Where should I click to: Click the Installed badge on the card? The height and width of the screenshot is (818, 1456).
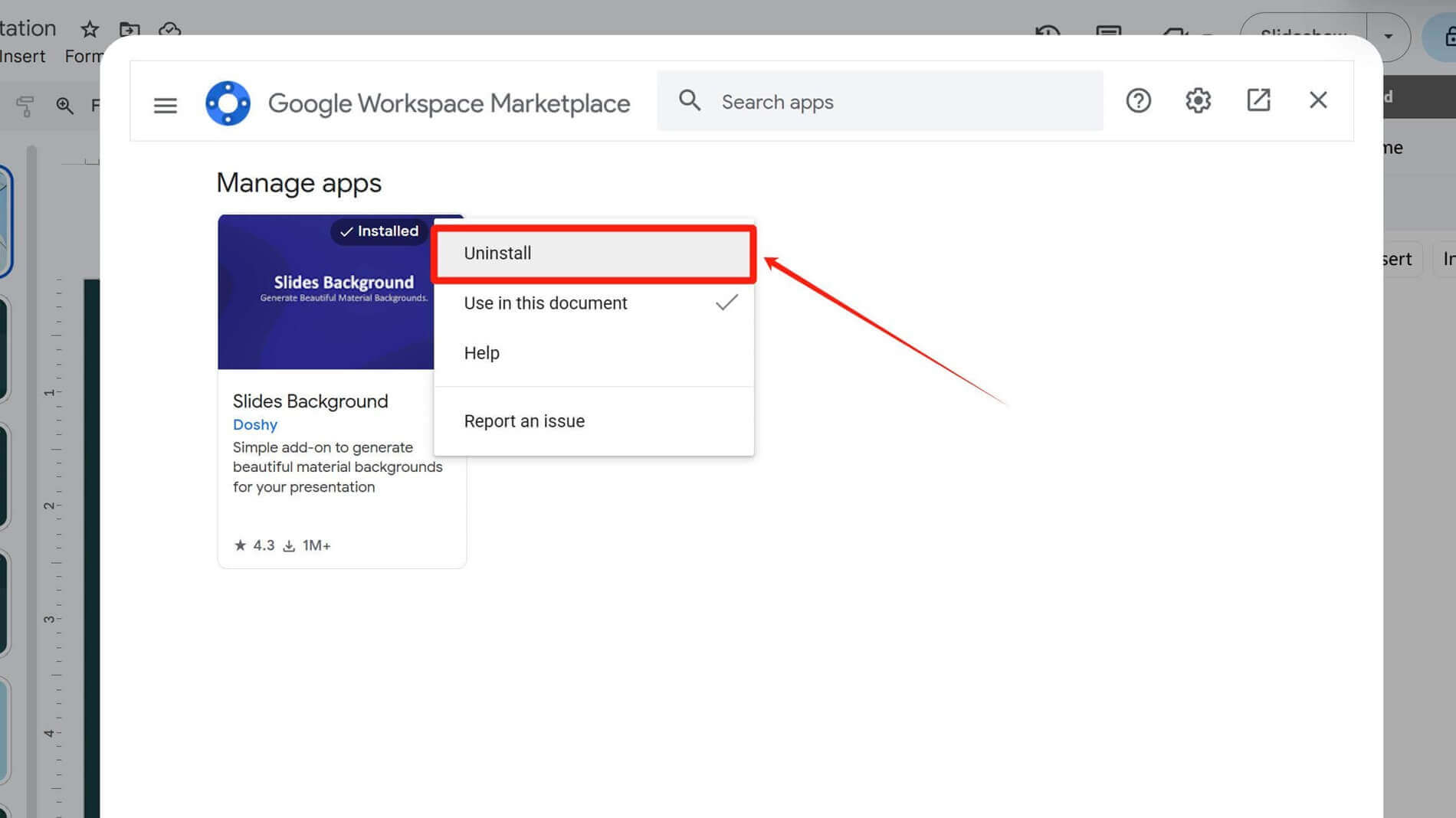379,231
